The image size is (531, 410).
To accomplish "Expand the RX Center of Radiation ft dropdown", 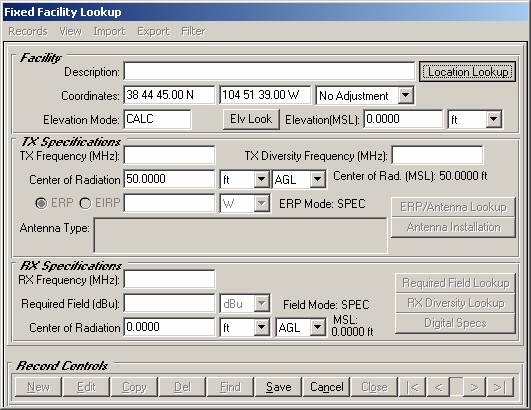I will pyautogui.click(x=261, y=327).
